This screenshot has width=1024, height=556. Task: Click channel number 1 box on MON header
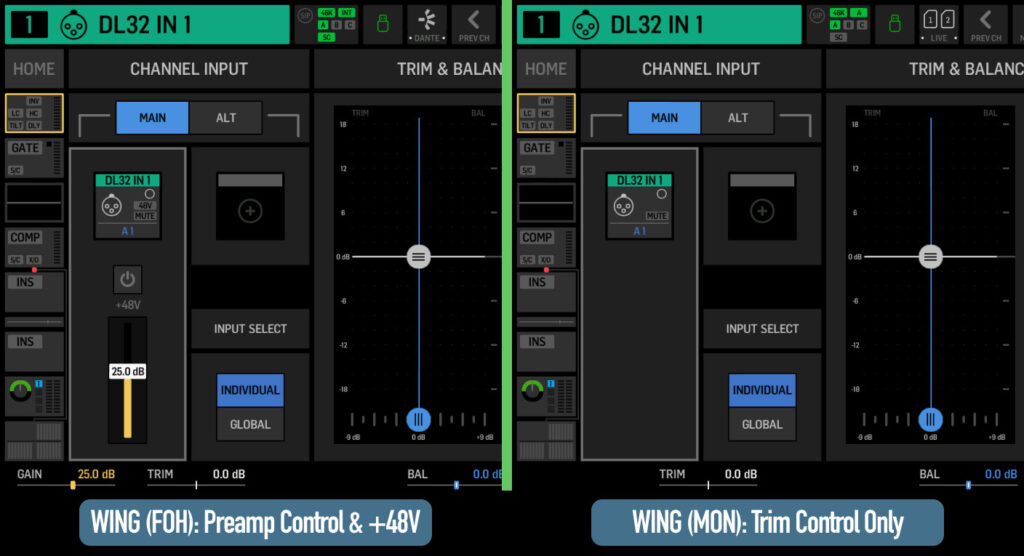click(540, 25)
